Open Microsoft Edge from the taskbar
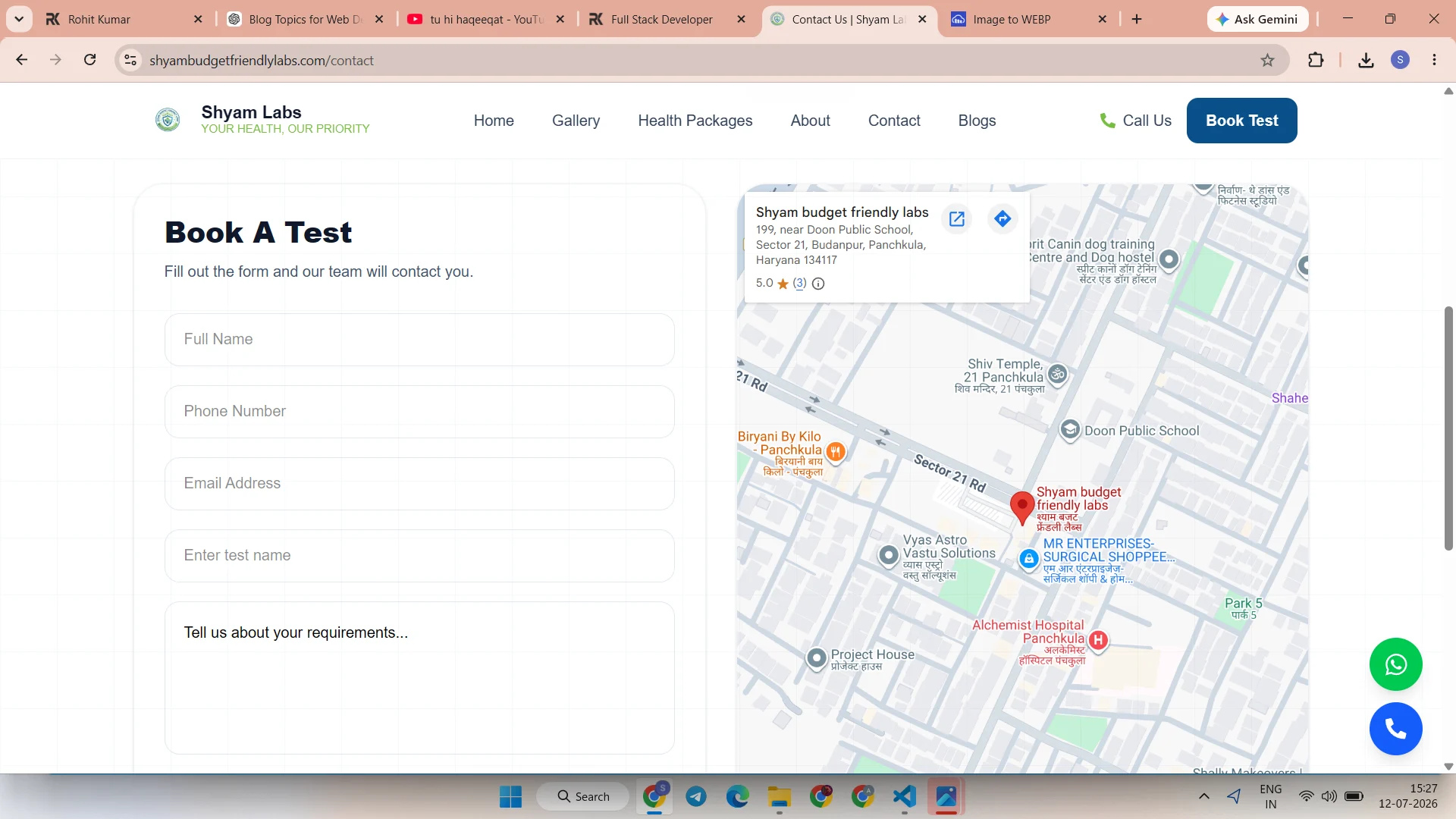Screen dimensions: 1456x819 pyautogui.click(x=737, y=796)
